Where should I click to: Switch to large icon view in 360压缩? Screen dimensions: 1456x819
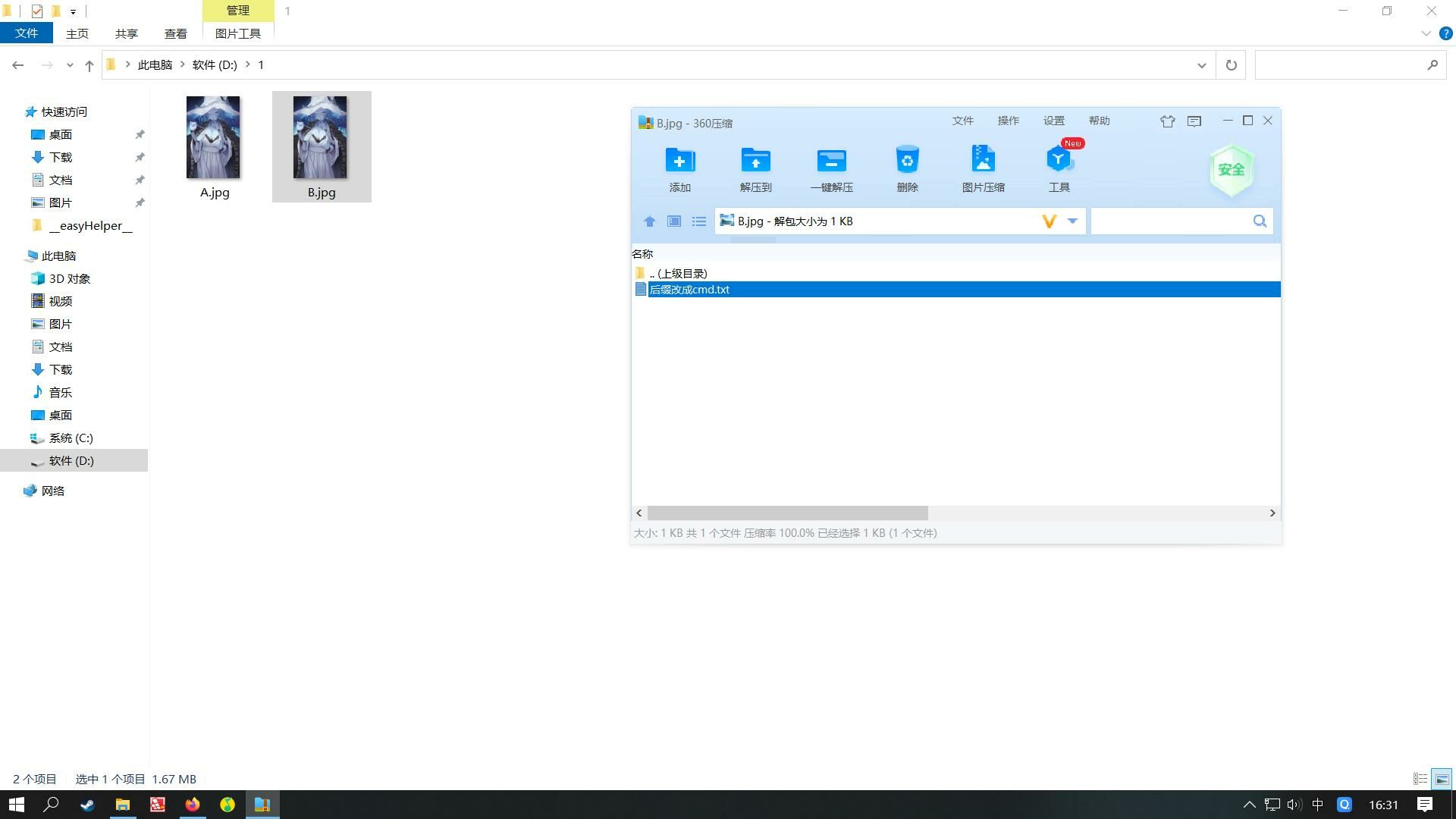coord(673,221)
